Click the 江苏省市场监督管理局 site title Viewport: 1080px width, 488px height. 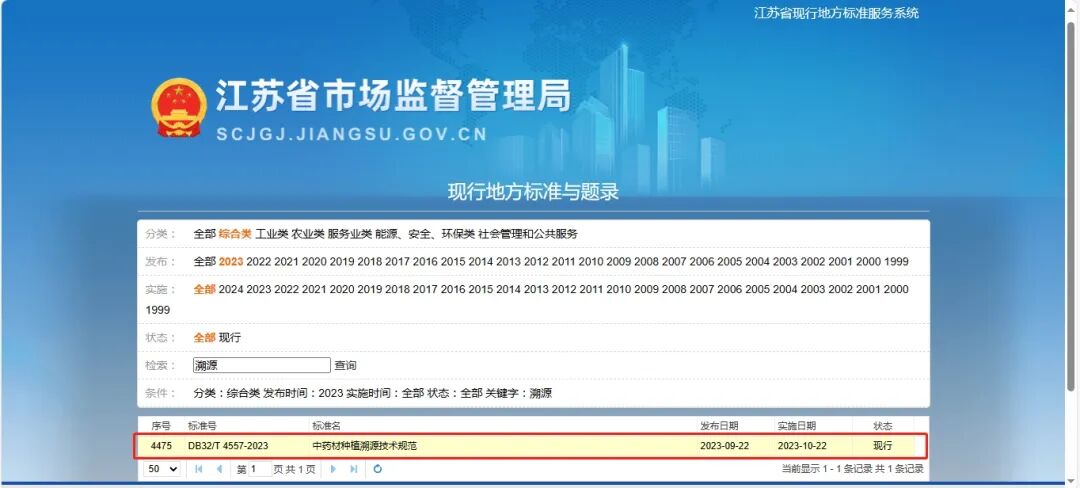click(393, 95)
